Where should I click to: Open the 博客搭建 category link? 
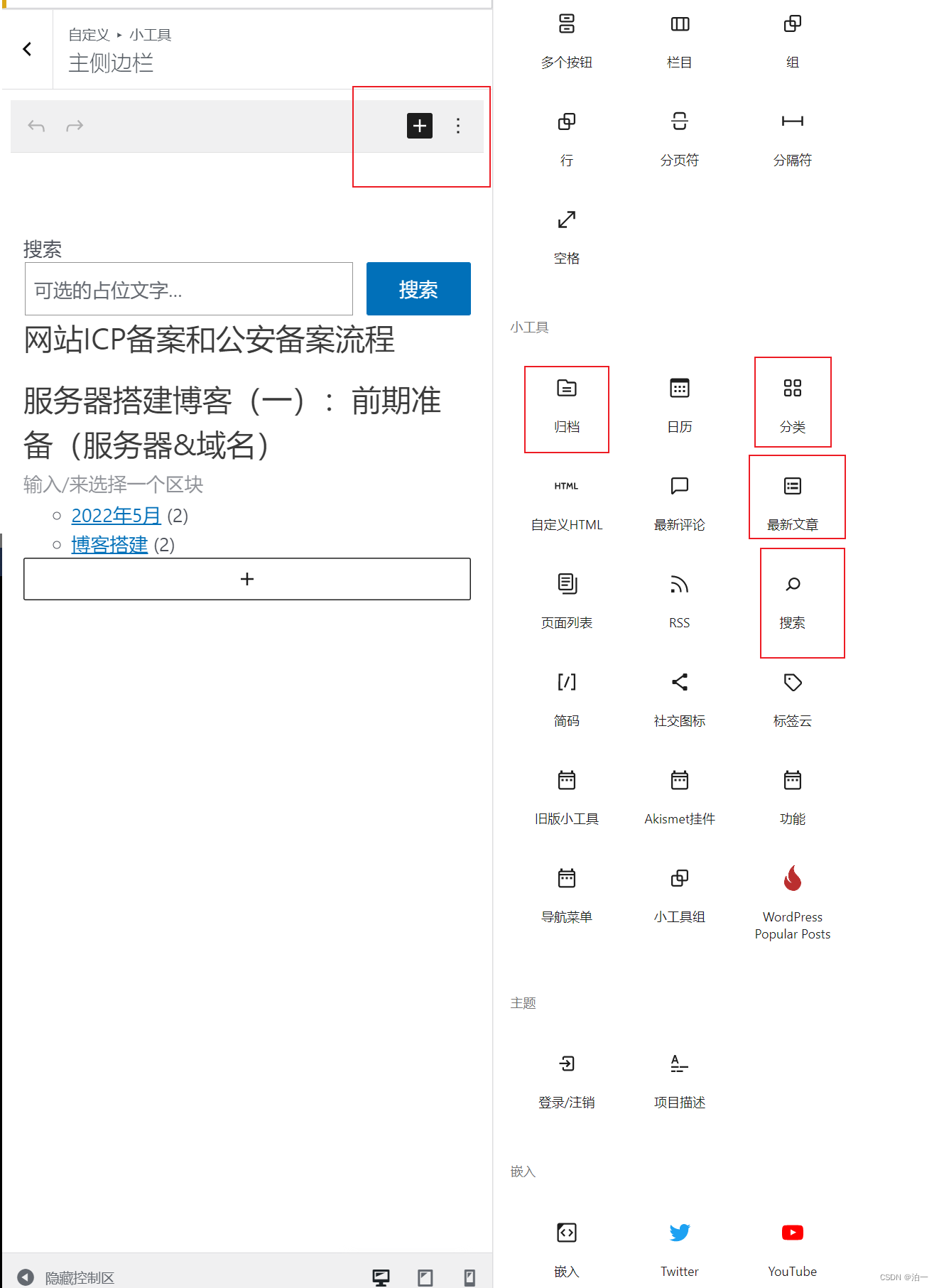[x=109, y=544]
